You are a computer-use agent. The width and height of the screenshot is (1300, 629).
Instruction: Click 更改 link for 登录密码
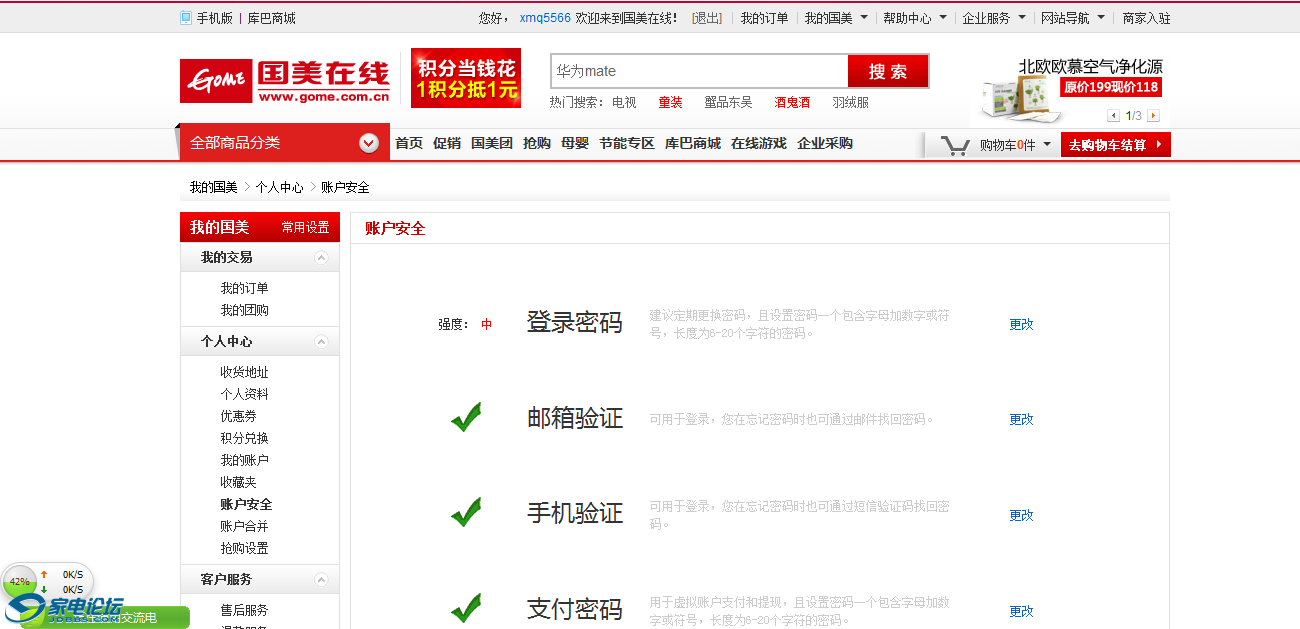click(1021, 324)
